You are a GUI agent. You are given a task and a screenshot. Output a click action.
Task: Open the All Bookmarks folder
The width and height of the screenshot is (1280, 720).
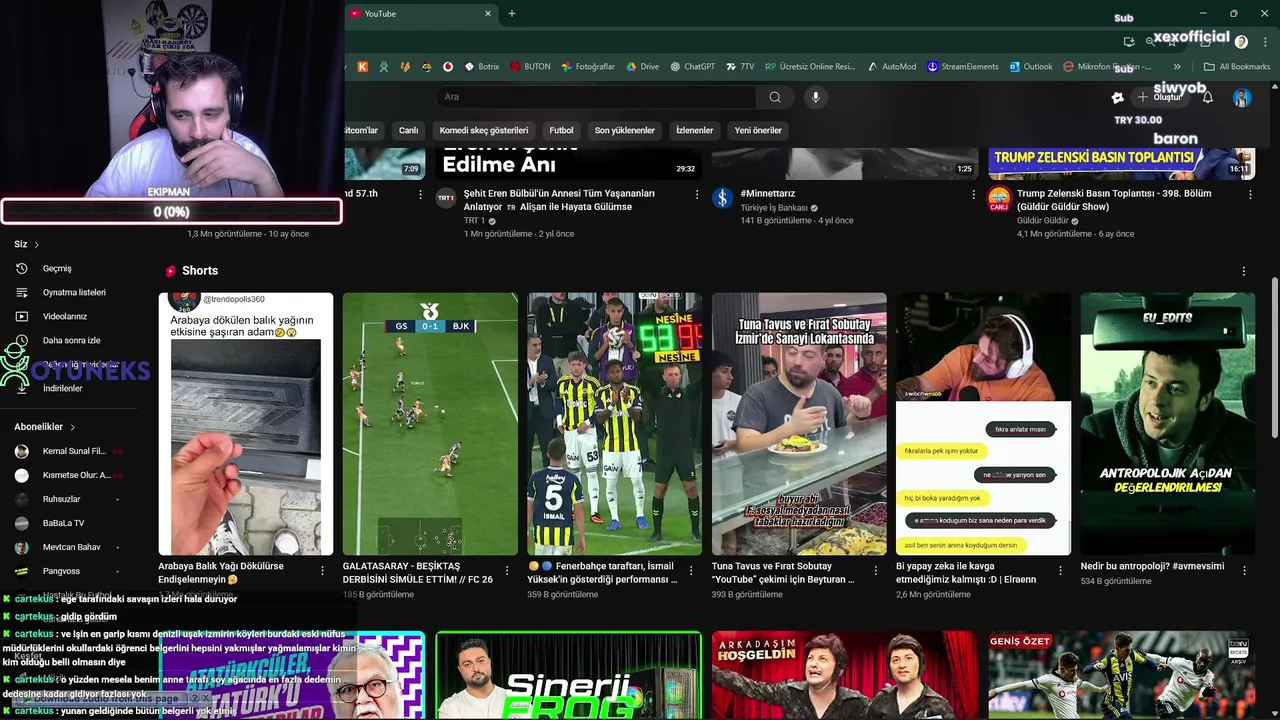click(1237, 67)
